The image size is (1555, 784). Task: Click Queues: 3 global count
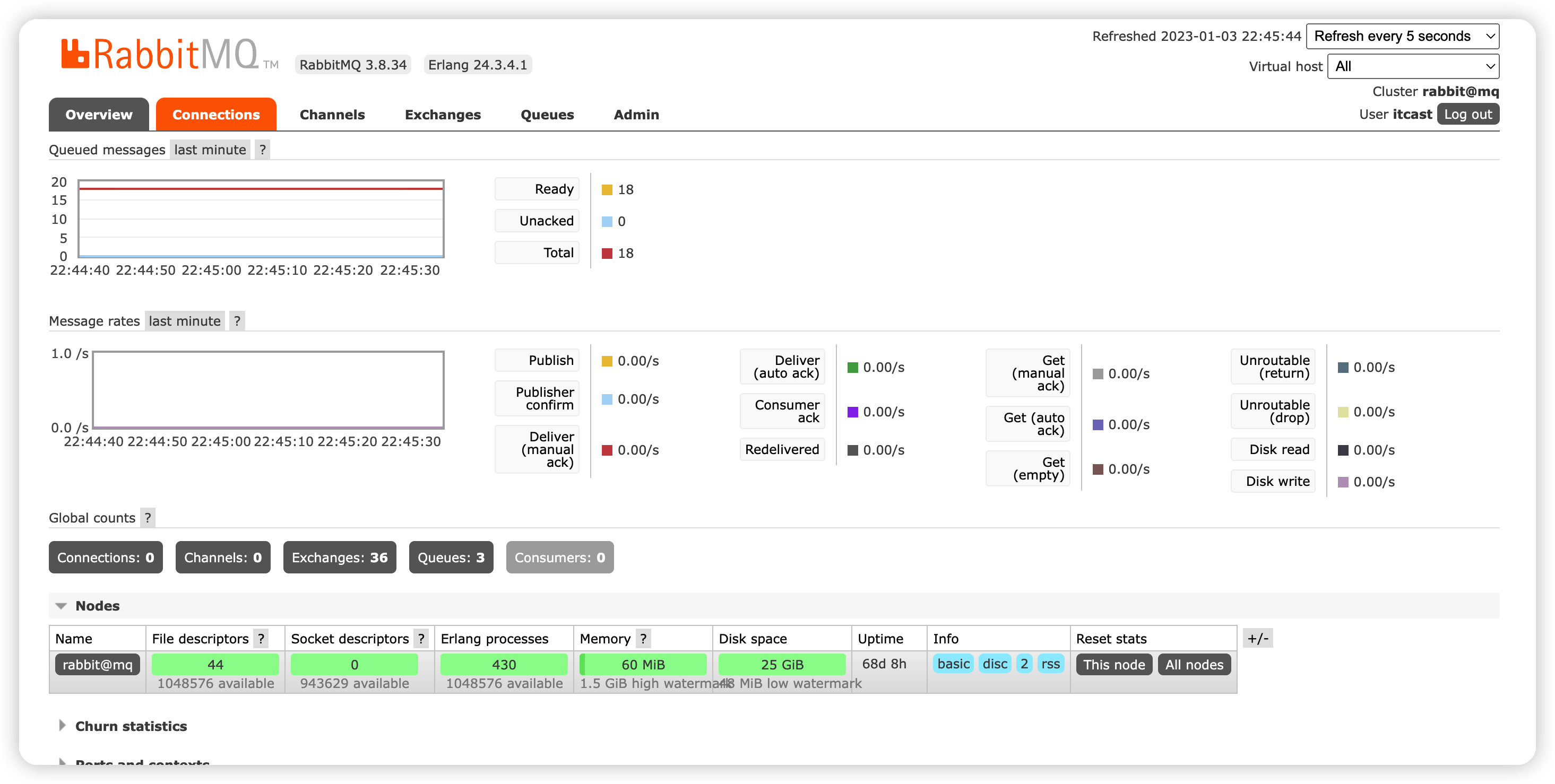451,557
